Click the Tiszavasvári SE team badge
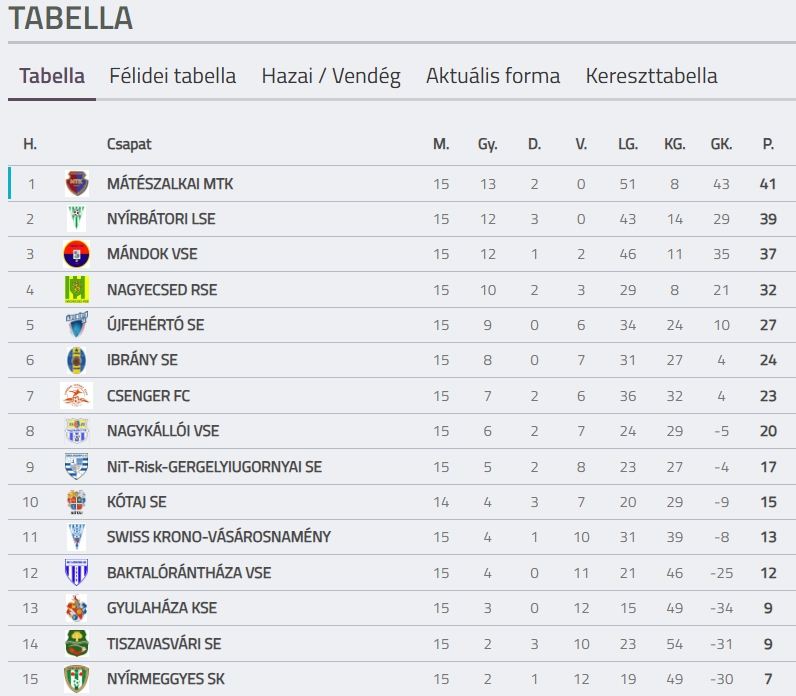 coord(77,643)
